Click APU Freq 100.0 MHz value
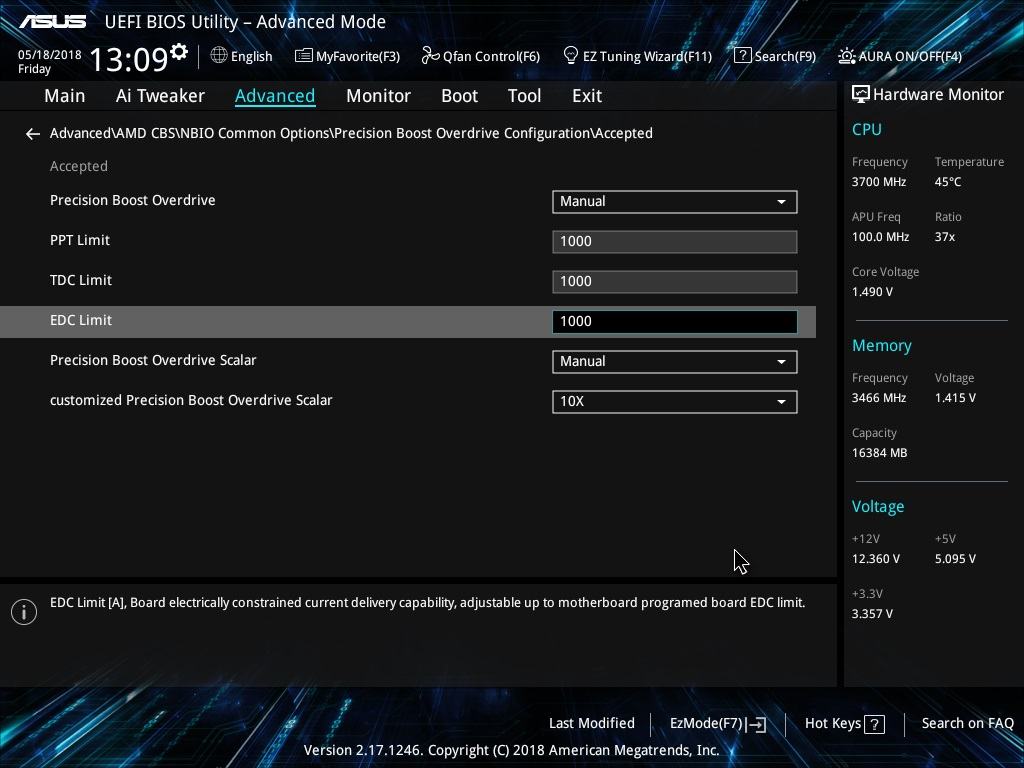1024x768 pixels. pos(880,237)
